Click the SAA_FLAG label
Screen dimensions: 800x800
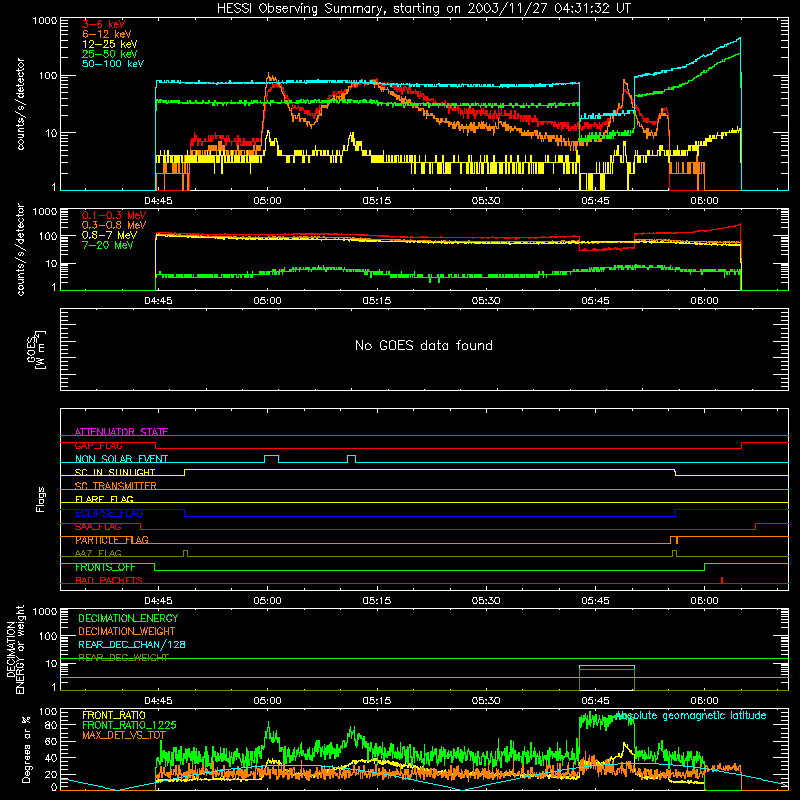[x=98, y=527]
